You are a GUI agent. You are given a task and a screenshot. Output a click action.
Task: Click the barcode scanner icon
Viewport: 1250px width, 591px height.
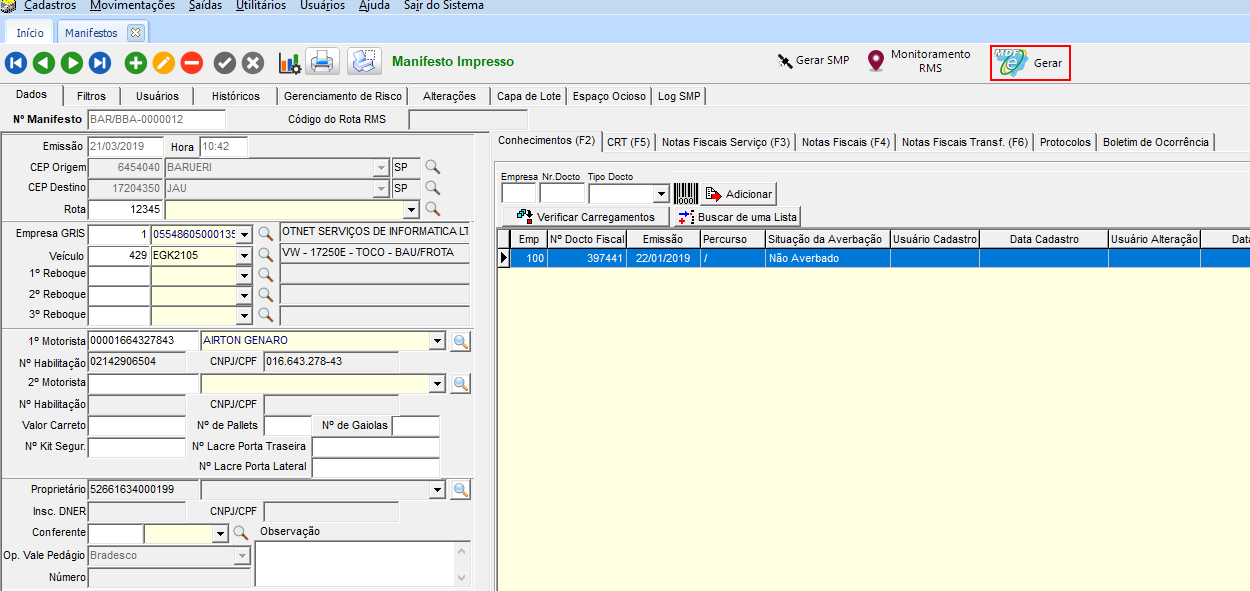tap(686, 194)
